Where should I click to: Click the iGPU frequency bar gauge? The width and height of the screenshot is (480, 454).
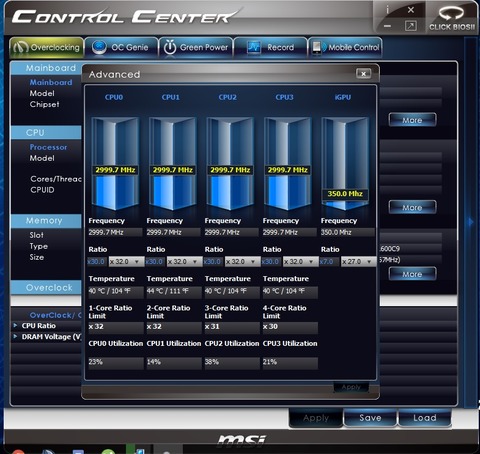tap(345, 163)
